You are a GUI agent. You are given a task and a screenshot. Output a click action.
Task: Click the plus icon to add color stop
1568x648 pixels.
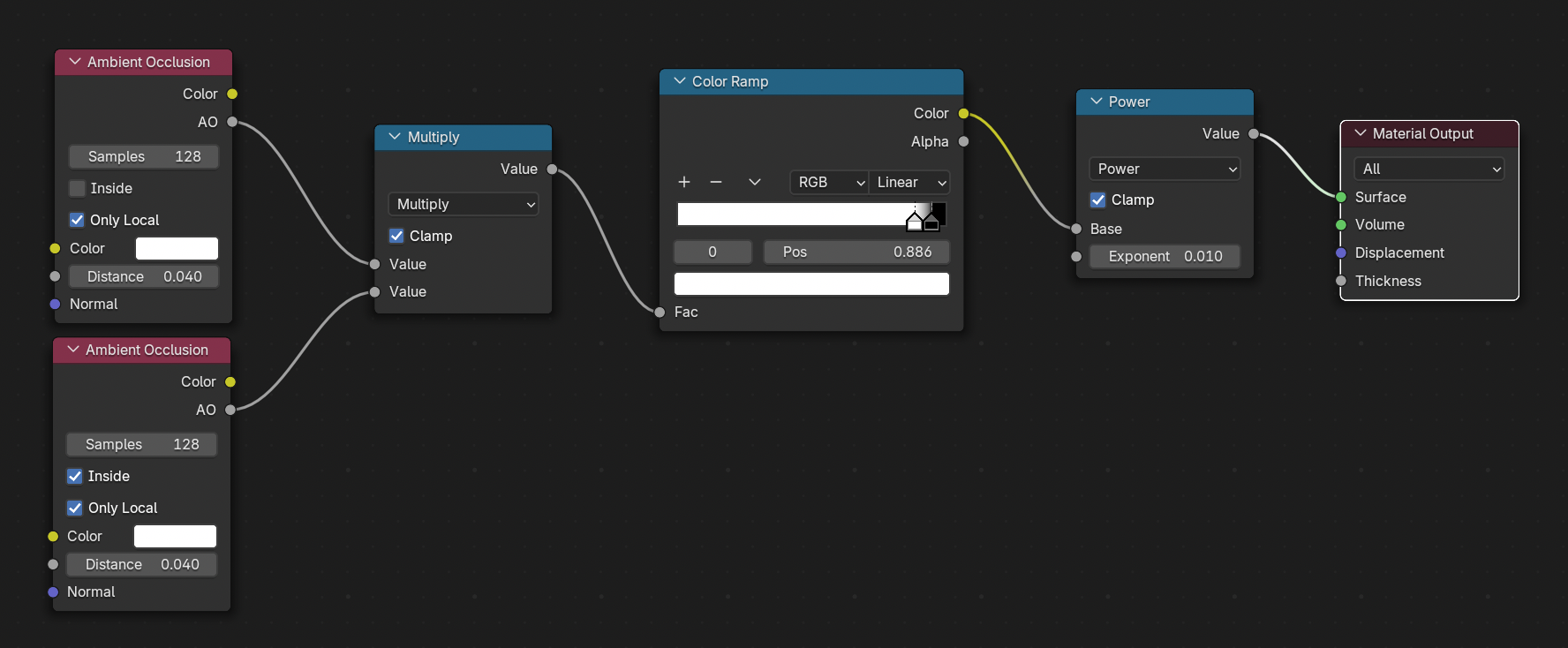(683, 182)
